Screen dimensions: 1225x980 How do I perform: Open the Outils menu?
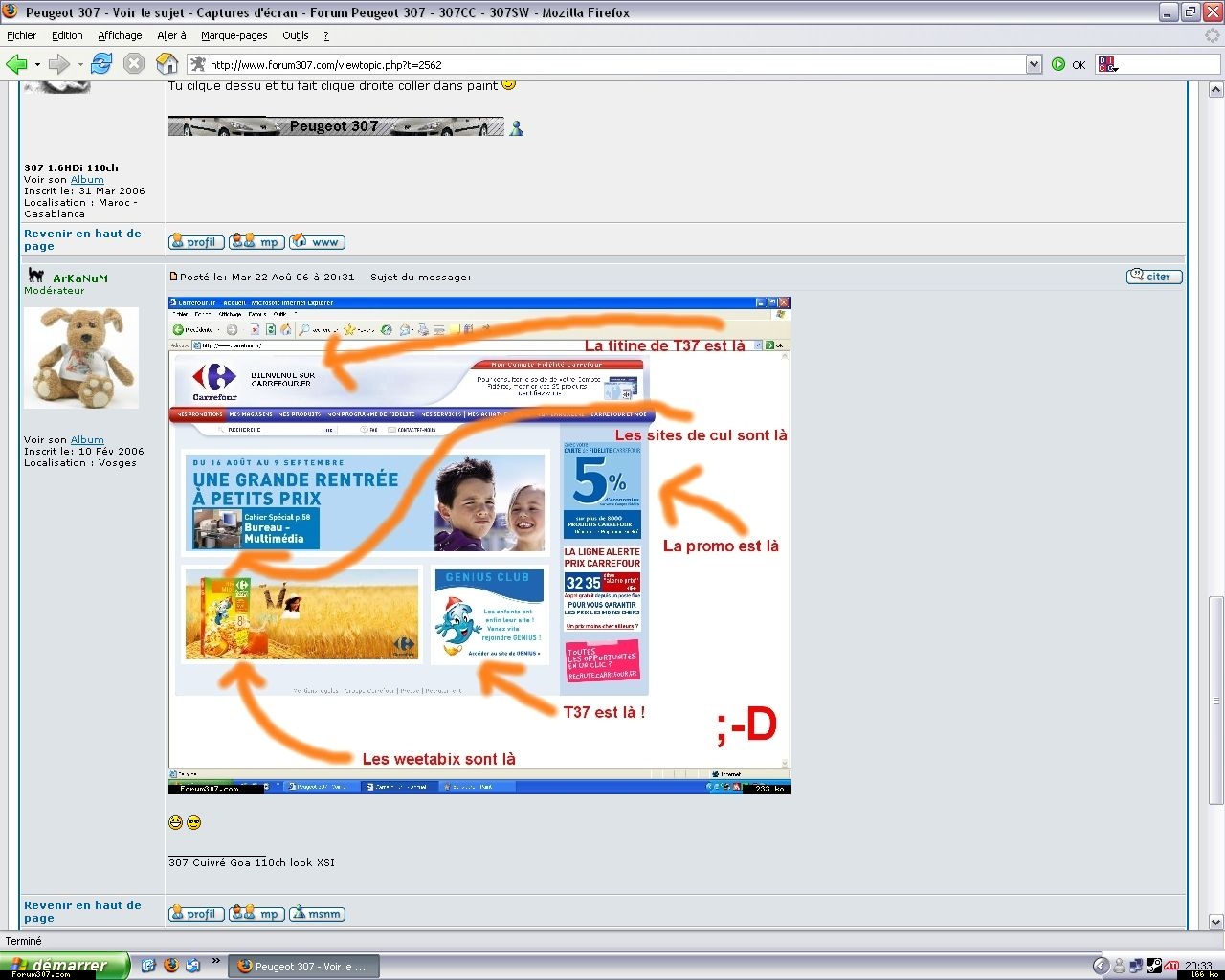click(x=295, y=35)
